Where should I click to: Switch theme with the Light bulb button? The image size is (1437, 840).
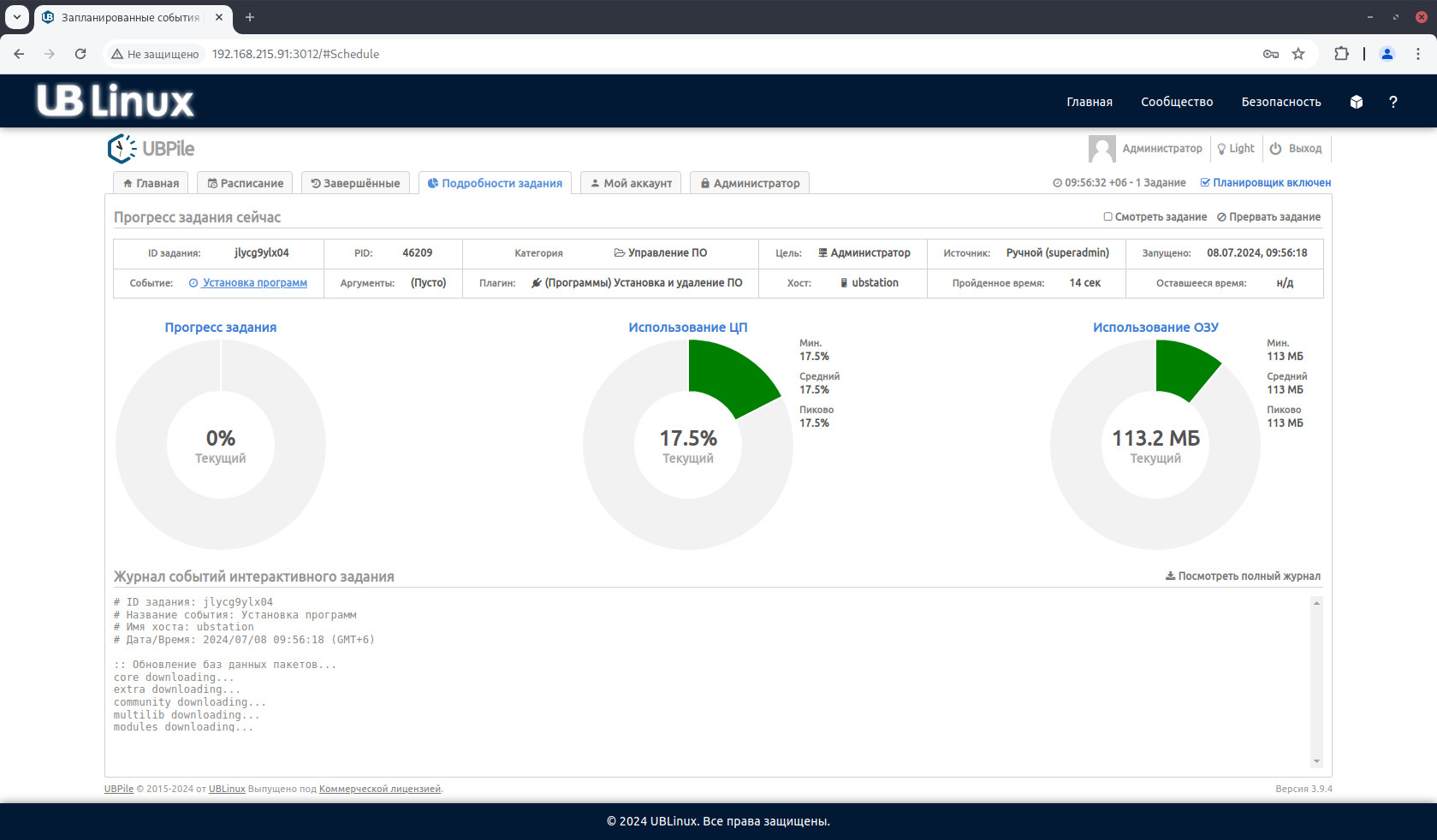point(1236,148)
